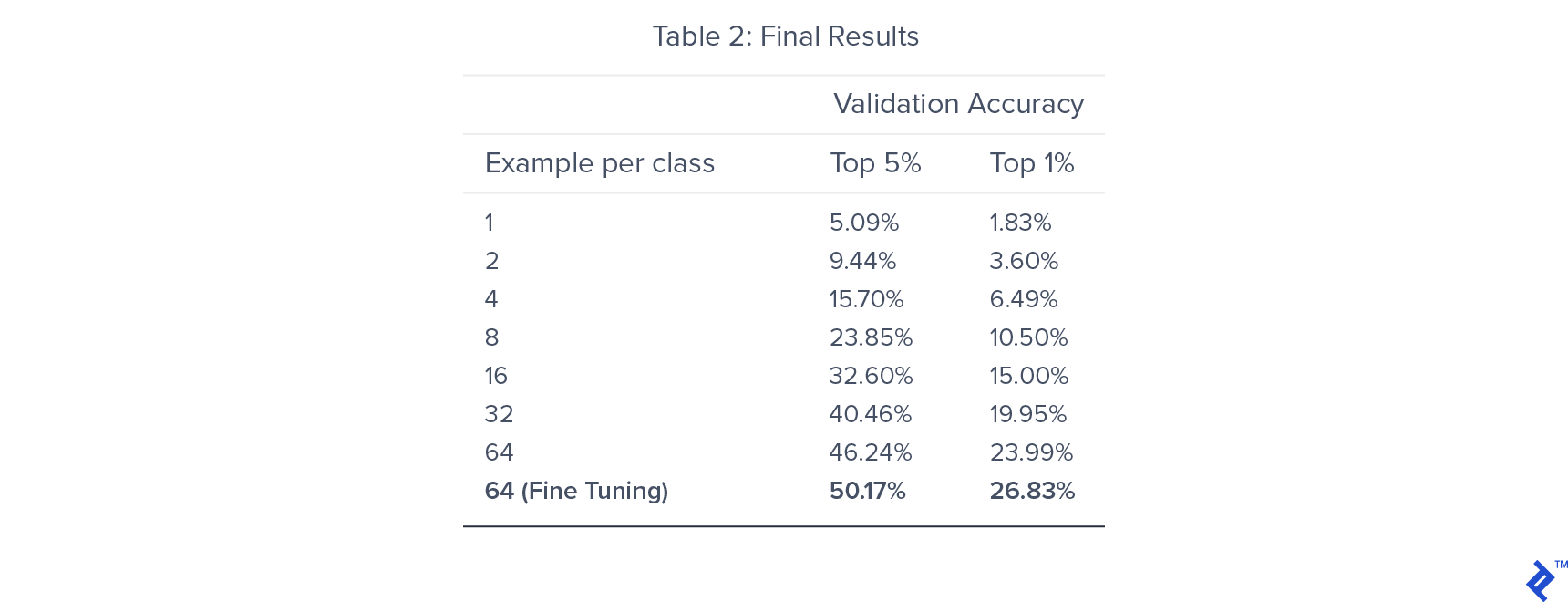The height and width of the screenshot is (602, 1568).
Task: Click the "16" examples row label
Action: click(x=496, y=376)
